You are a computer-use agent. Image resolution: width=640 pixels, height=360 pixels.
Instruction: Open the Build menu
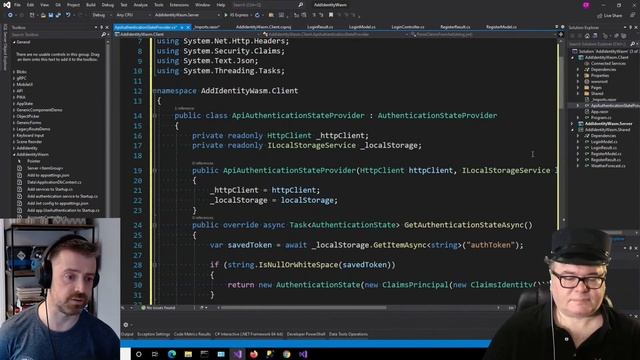91,5
